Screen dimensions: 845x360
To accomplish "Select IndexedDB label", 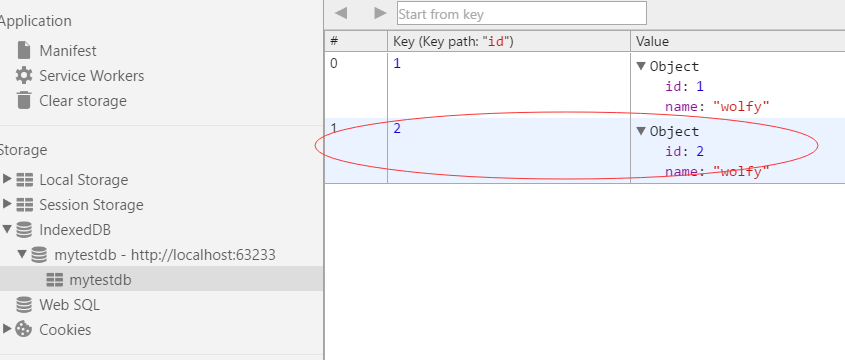I will click(x=75, y=230).
